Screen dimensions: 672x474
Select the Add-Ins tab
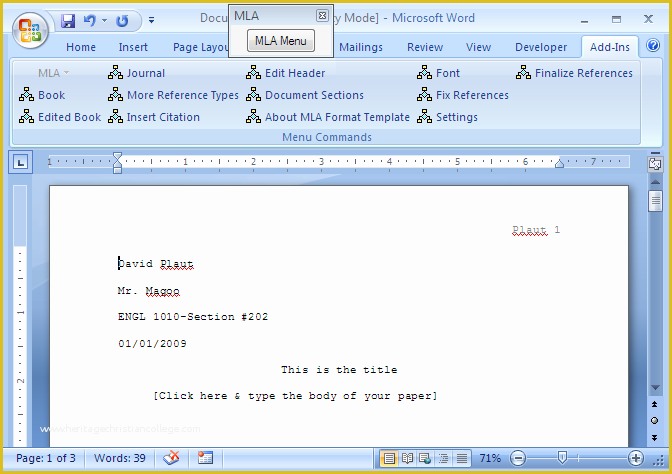609,47
